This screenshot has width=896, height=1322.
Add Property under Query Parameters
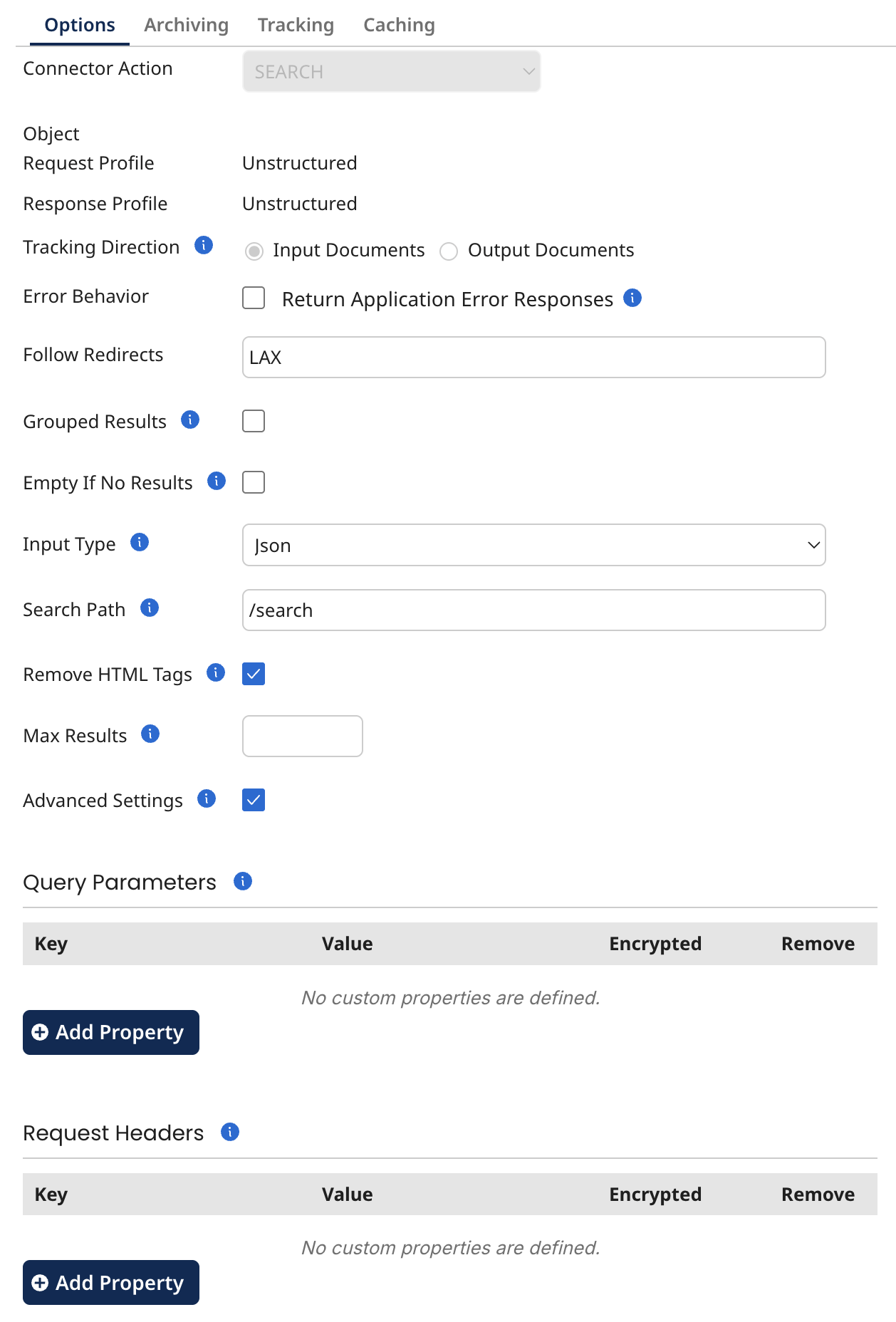point(111,1032)
